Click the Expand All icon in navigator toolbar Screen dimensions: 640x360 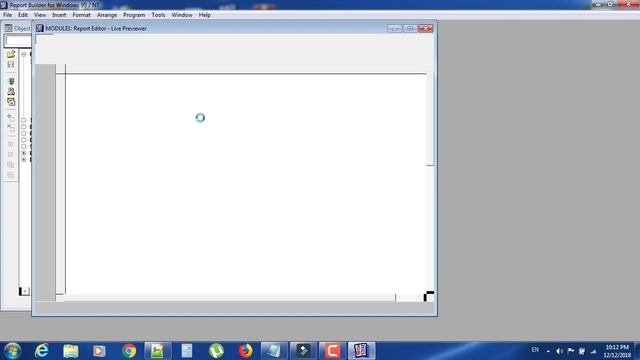(11, 164)
